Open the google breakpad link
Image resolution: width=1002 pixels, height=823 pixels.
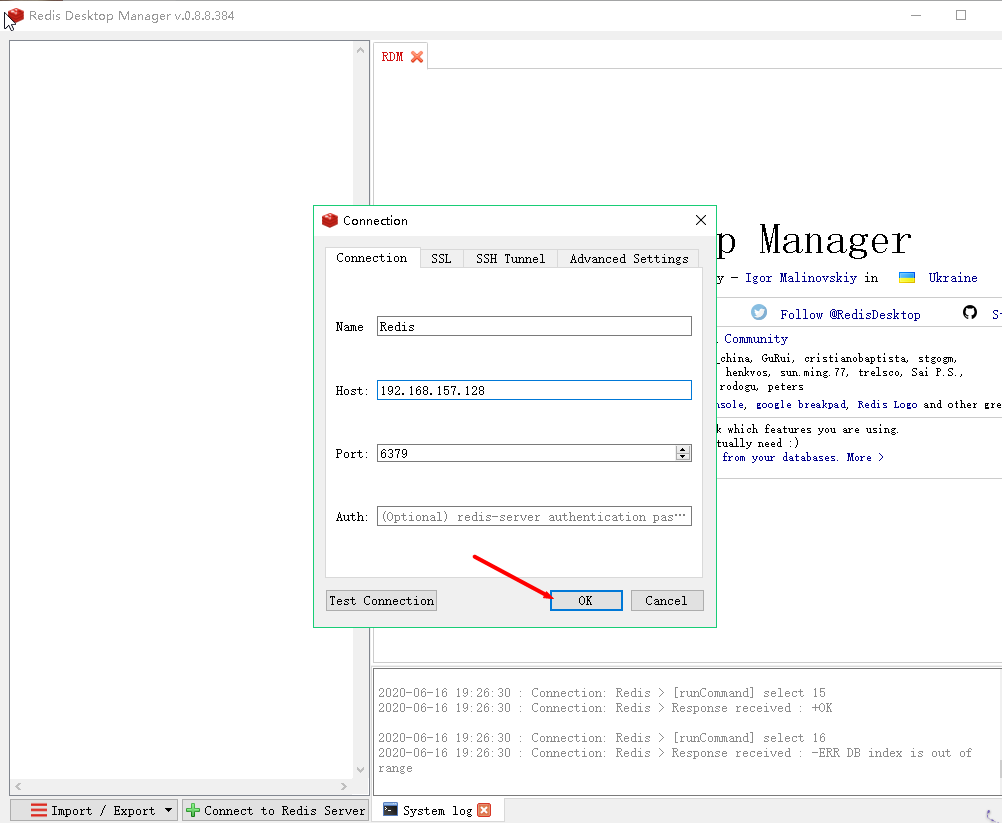(801, 404)
